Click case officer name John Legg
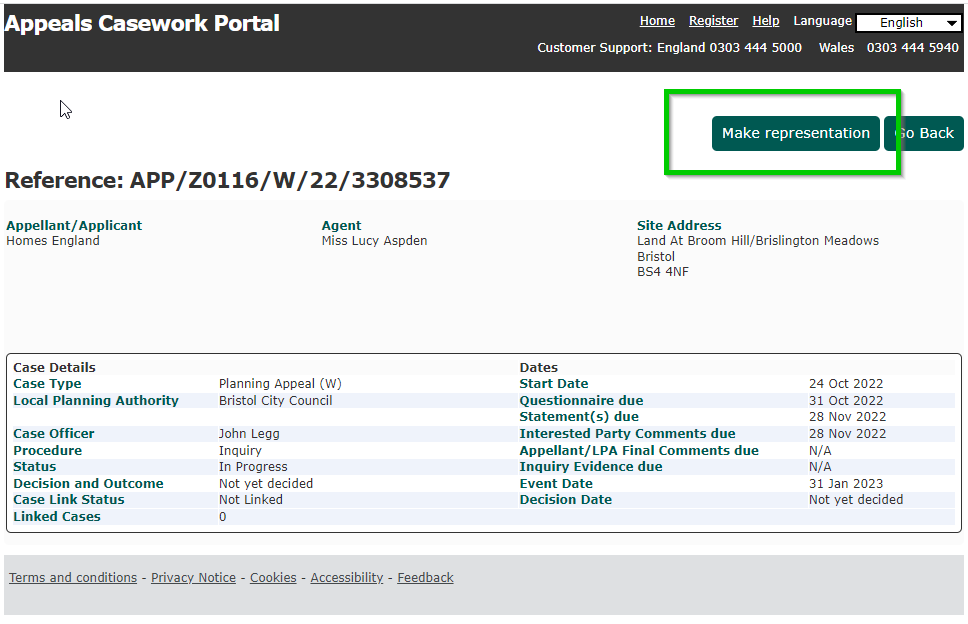 (249, 434)
